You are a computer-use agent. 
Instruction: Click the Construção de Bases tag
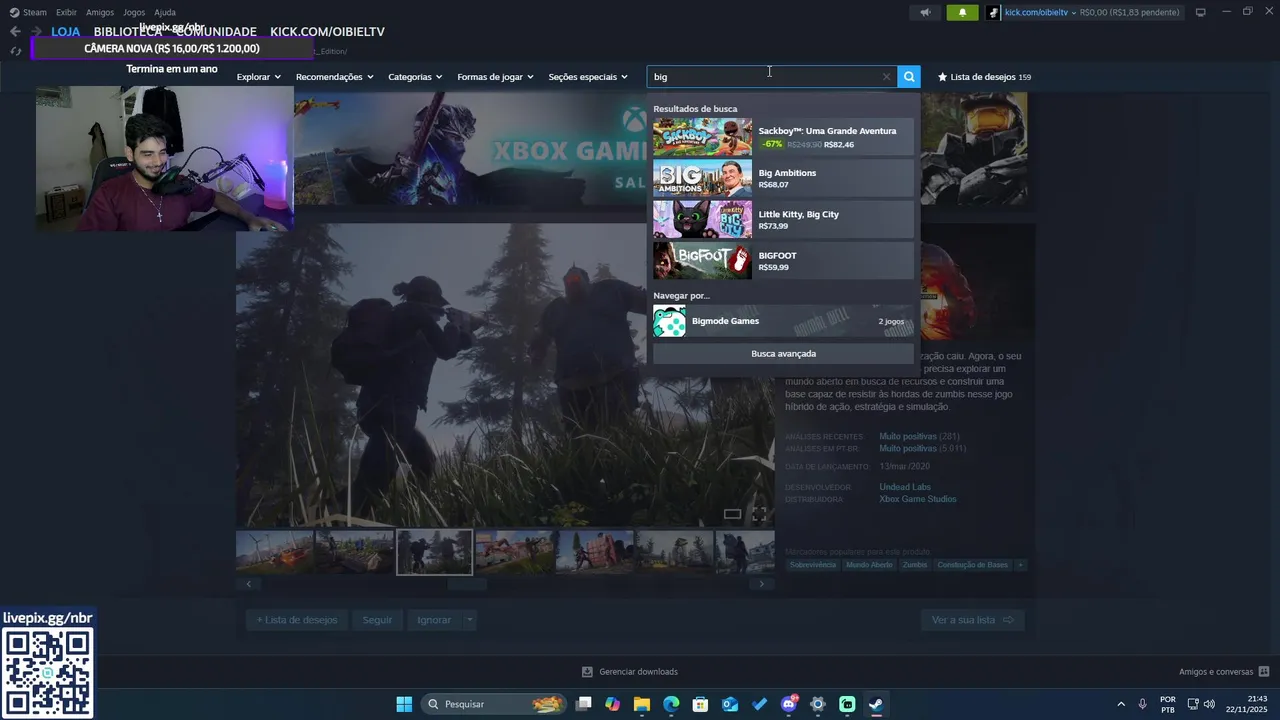tap(972, 565)
